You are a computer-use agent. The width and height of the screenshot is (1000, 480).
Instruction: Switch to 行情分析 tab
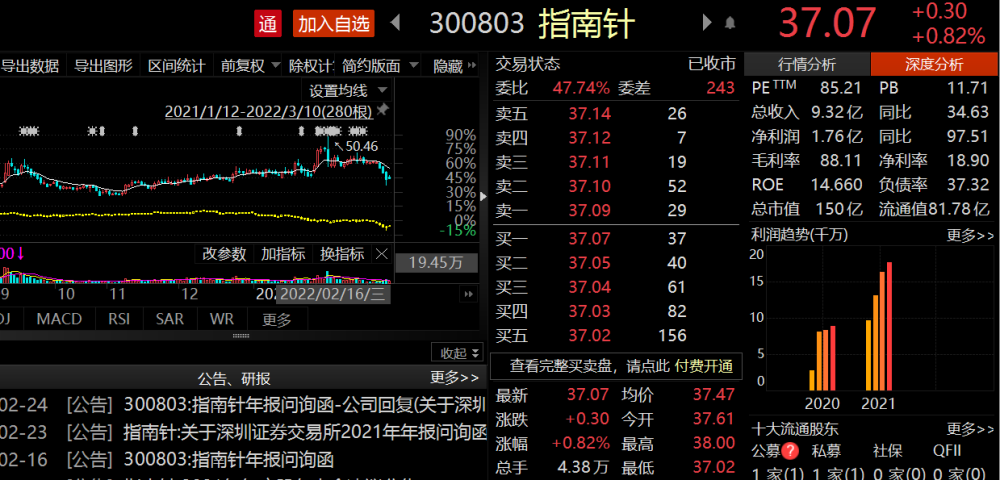pos(807,64)
